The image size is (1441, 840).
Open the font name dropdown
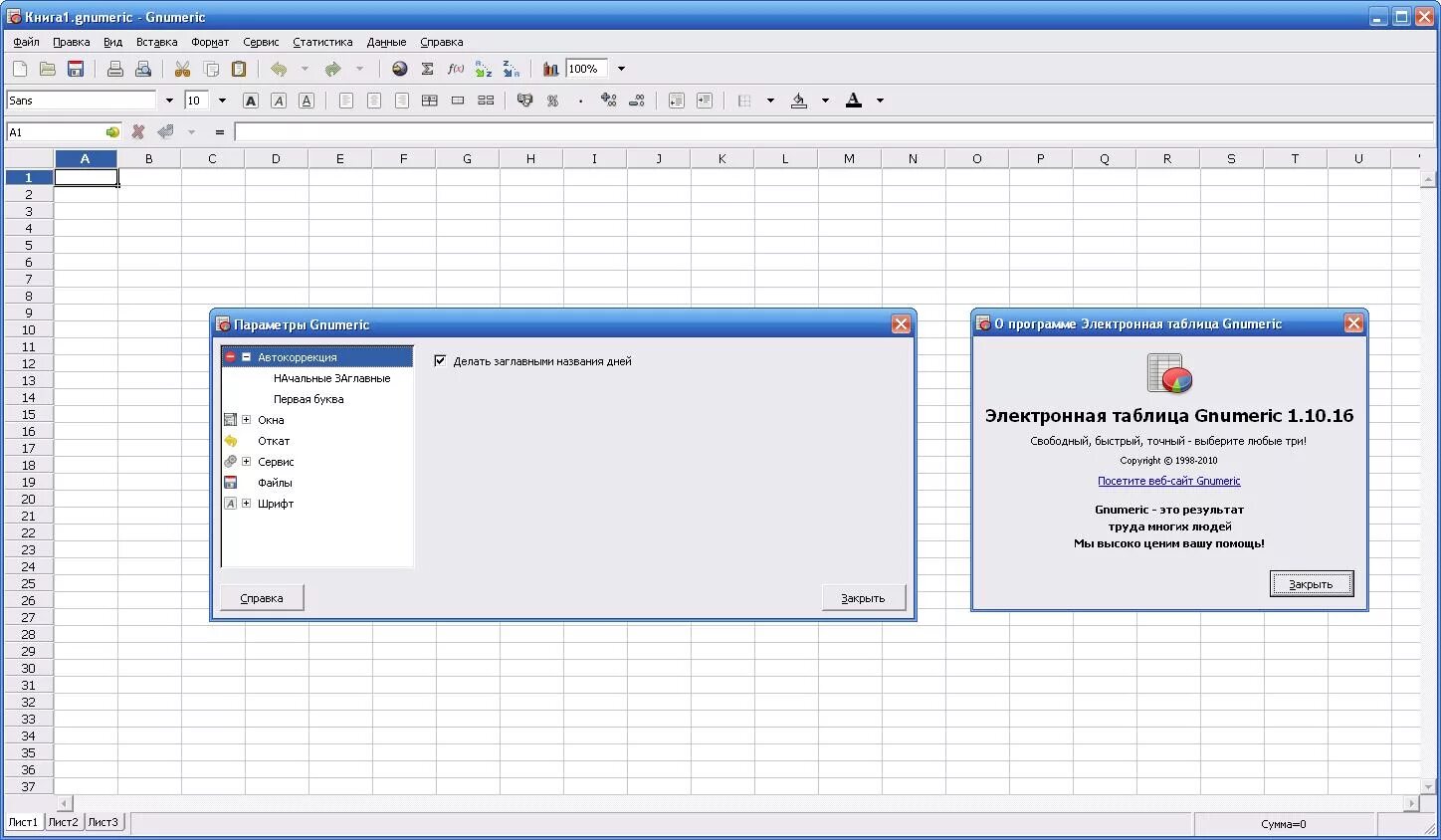(x=169, y=101)
